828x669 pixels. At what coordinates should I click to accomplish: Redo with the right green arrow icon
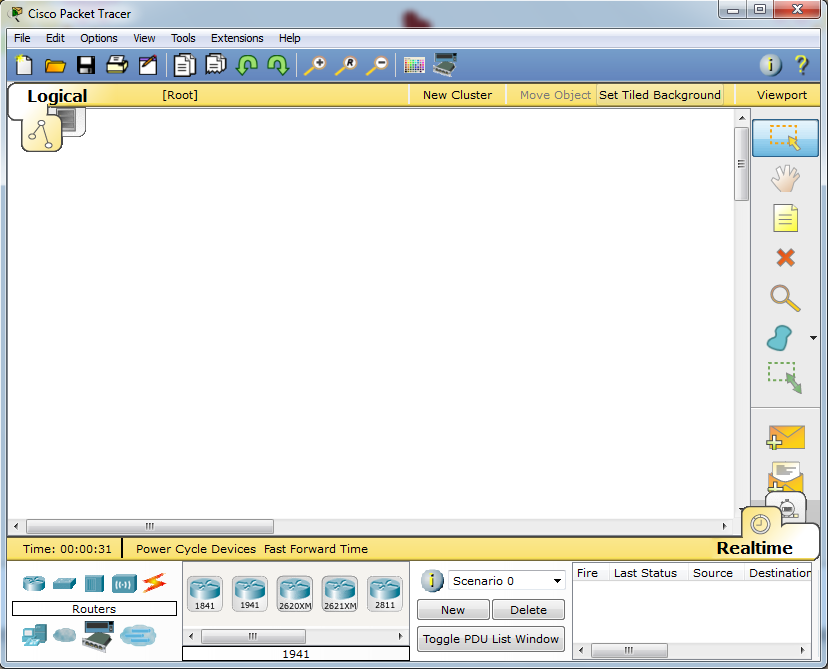coord(278,65)
